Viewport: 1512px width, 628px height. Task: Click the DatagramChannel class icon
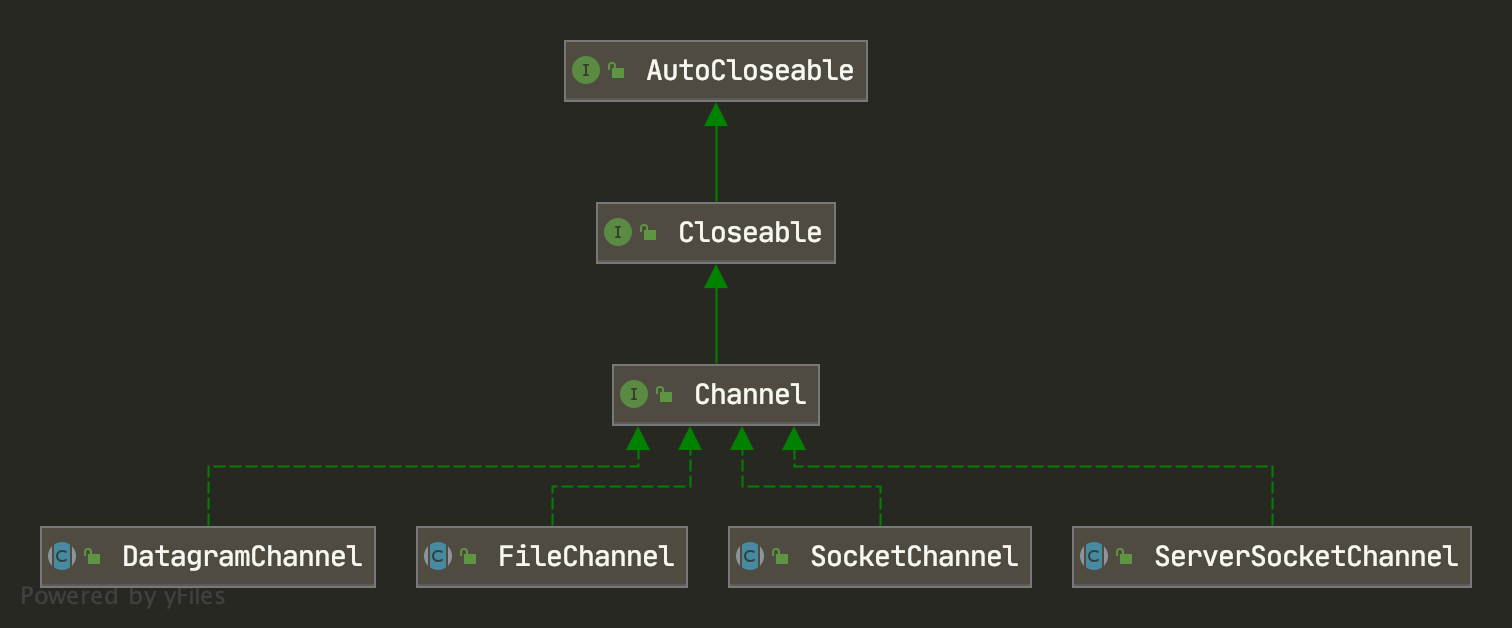point(62,557)
